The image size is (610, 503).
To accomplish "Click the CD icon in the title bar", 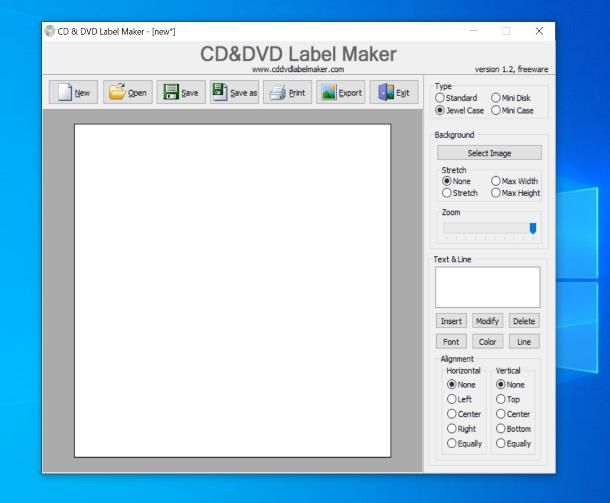I will (50, 31).
